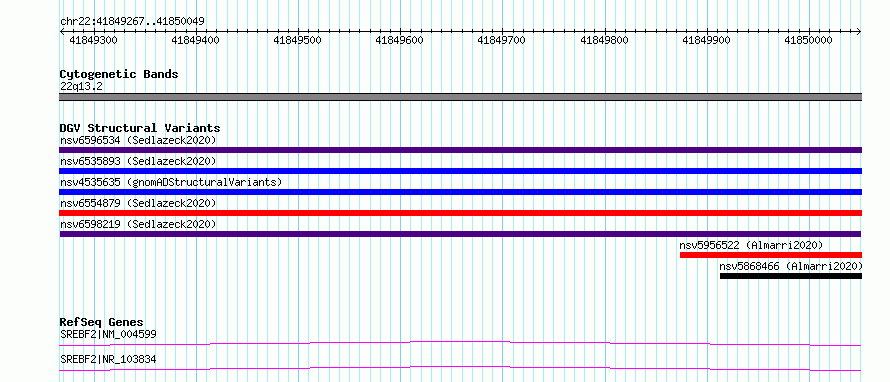This screenshot has height=382, width=890.
Task: Select the blue nsv4535635 variant bar
Action: [x=460, y=192]
